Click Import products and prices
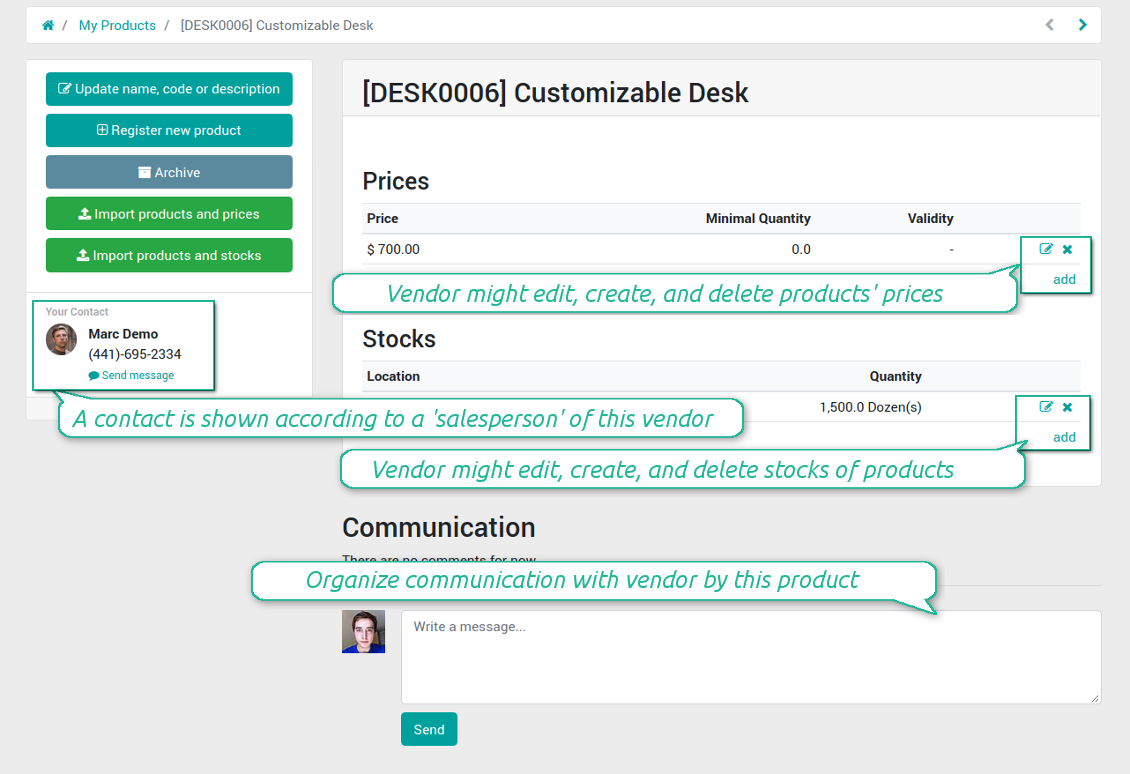Screen dimensions: 1130x774 pyautogui.click(x=169, y=213)
